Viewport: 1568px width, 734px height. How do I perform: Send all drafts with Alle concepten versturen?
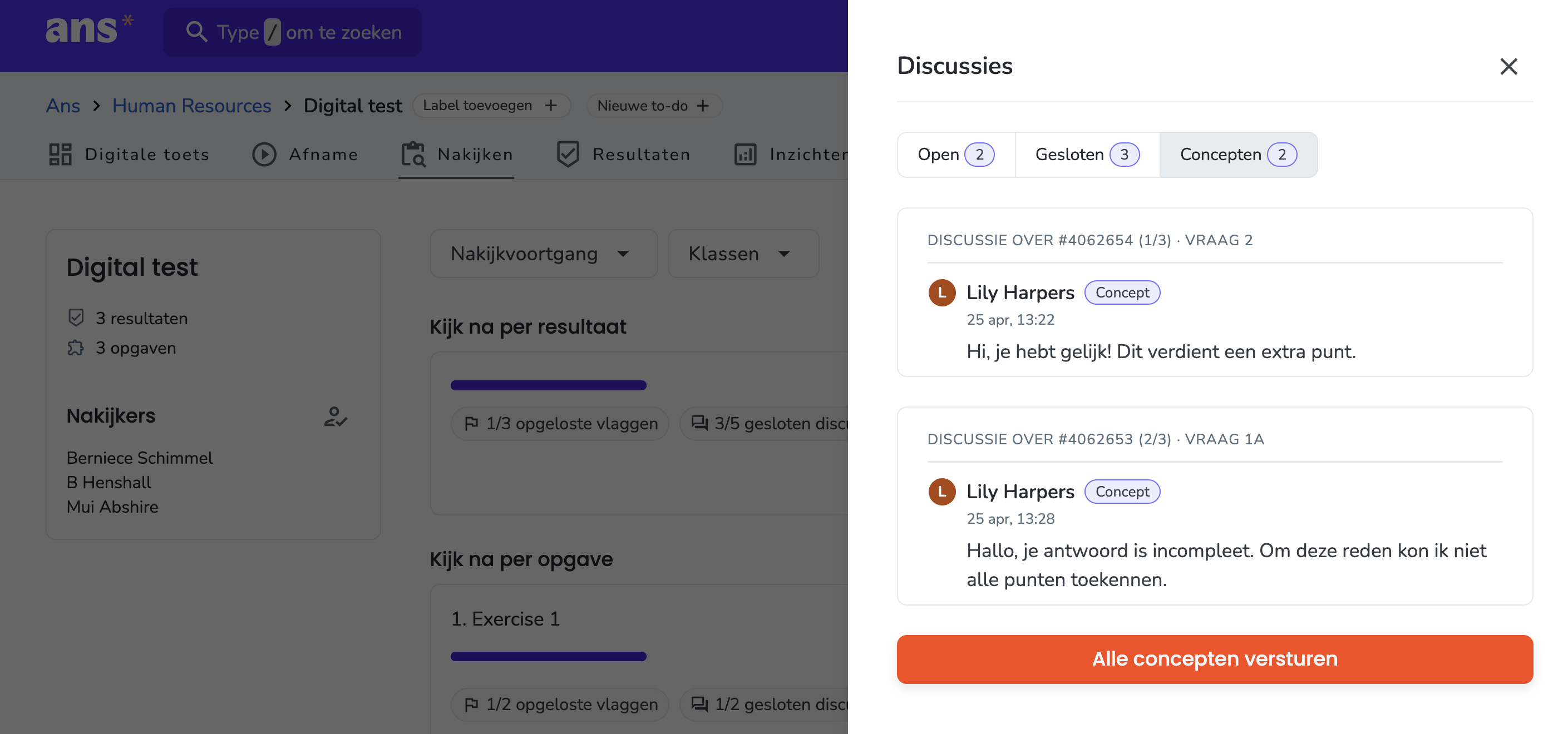(1214, 659)
